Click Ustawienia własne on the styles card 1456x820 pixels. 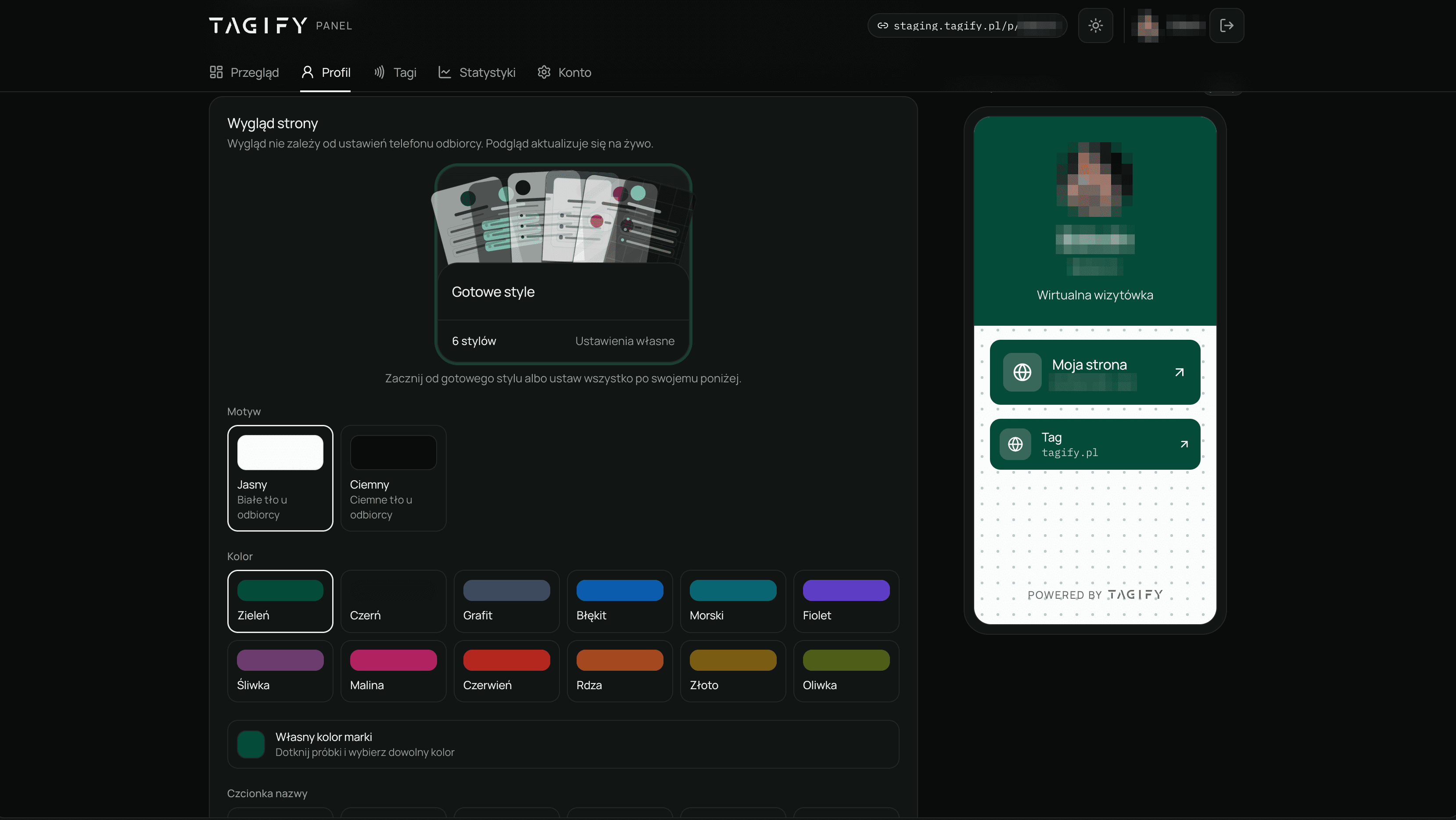pos(624,341)
